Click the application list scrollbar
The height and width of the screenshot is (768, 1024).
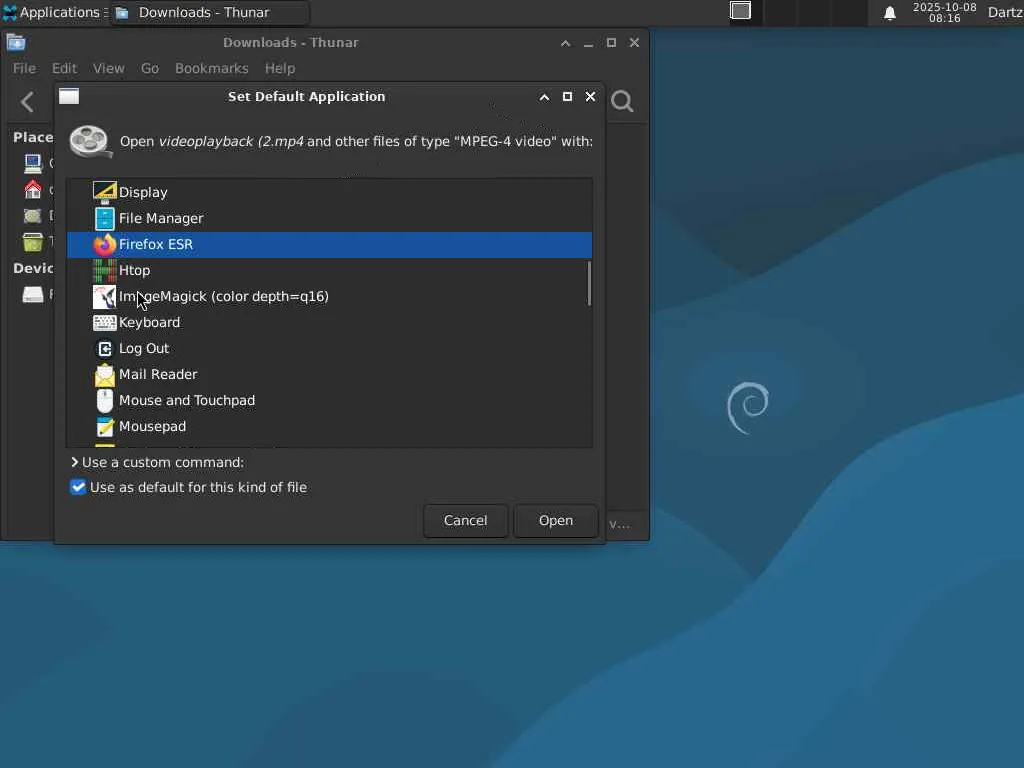pyautogui.click(x=589, y=283)
